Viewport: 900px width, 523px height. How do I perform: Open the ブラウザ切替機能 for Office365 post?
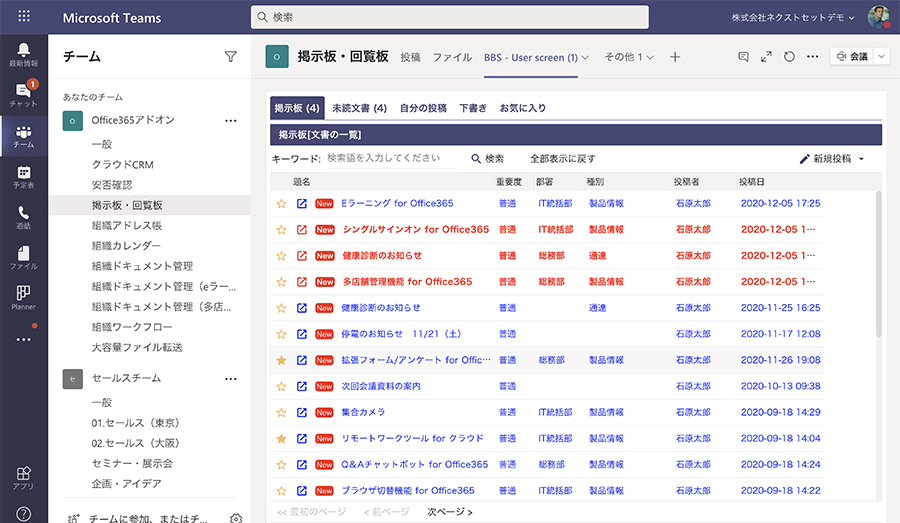click(x=408, y=491)
